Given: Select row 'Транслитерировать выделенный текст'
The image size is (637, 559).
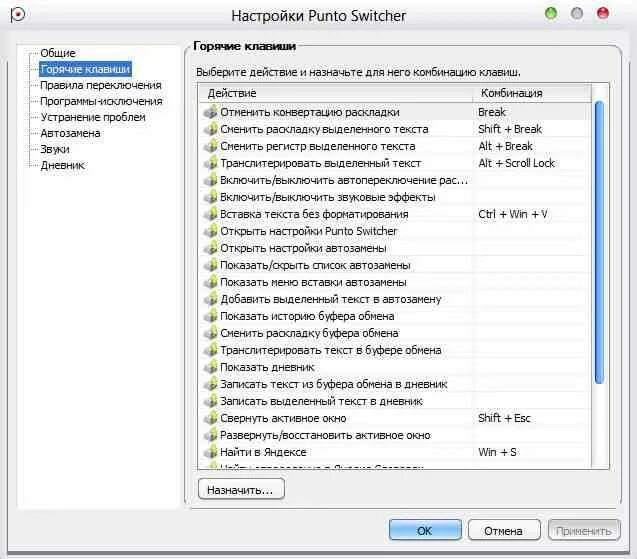Looking at the screenshot, I should pos(393,163).
